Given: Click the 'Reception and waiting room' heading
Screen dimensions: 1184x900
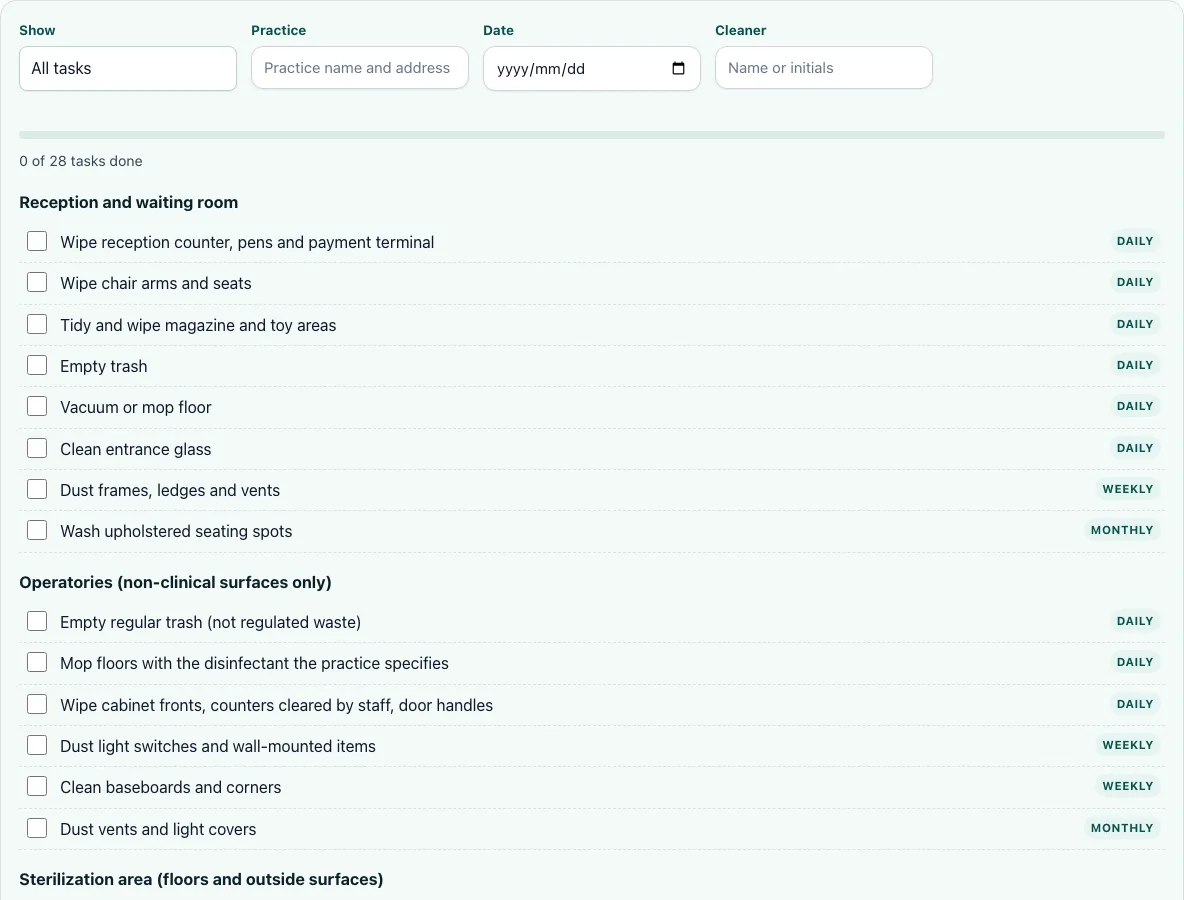Looking at the screenshot, I should (x=128, y=202).
